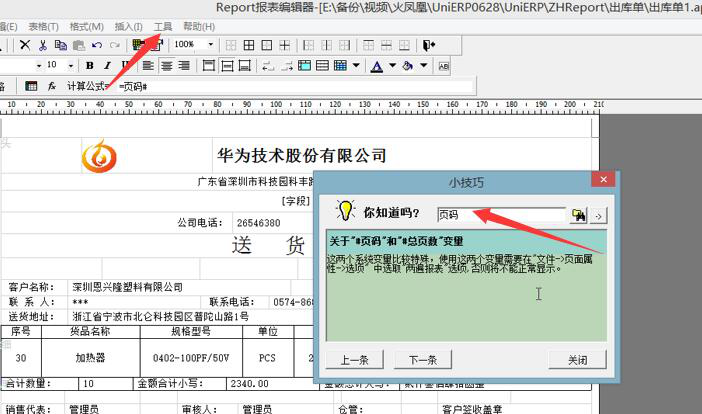Click the Cut scissors icon

point(43,45)
